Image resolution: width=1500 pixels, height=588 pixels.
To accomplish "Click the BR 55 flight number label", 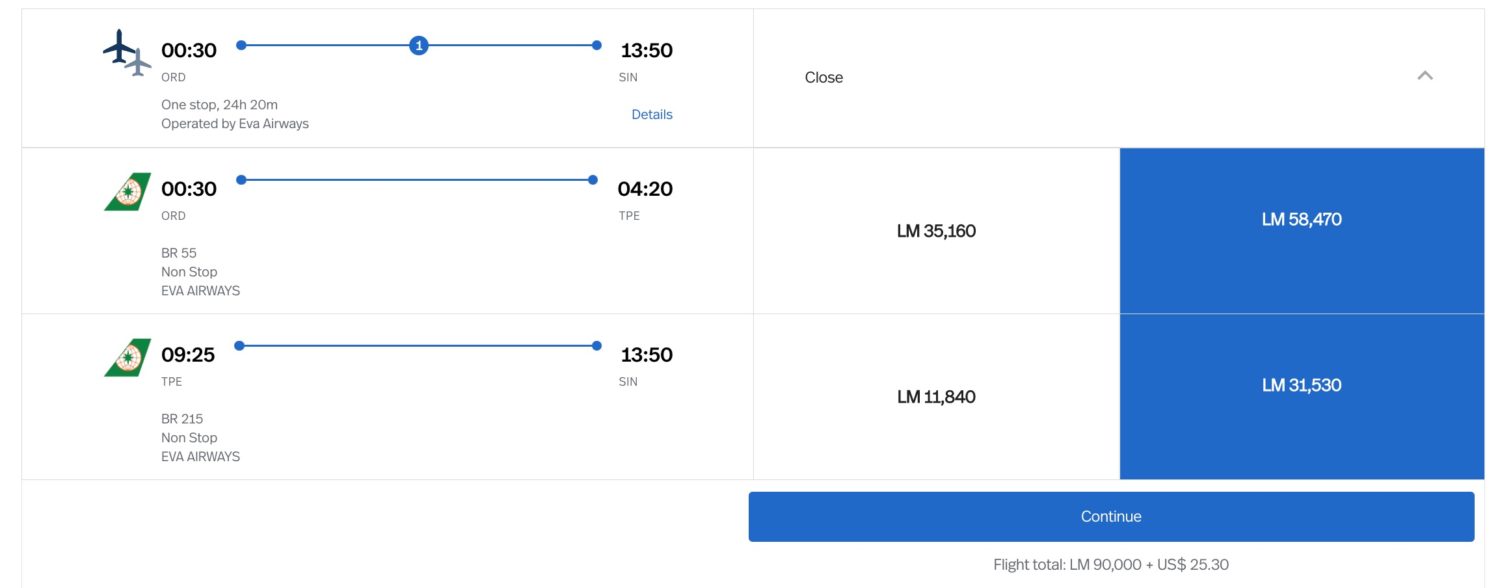I will [x=178, y=252].
